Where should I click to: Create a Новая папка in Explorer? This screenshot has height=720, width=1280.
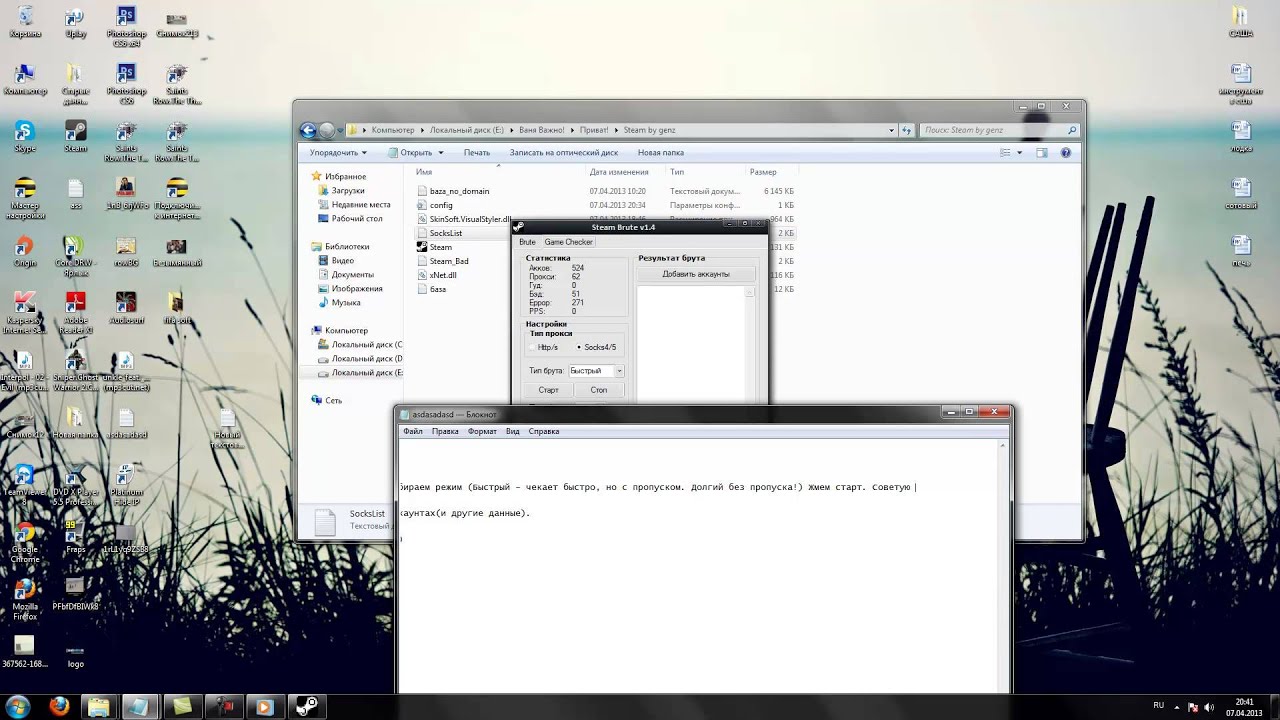point(661,153)
